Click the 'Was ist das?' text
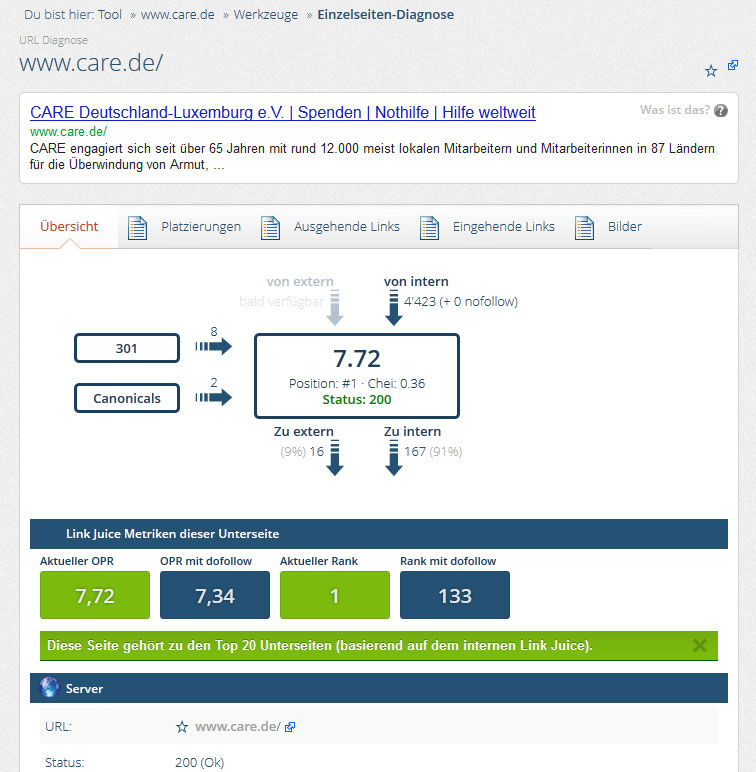Viewport: 756px width, 772px height. [675, 110]
